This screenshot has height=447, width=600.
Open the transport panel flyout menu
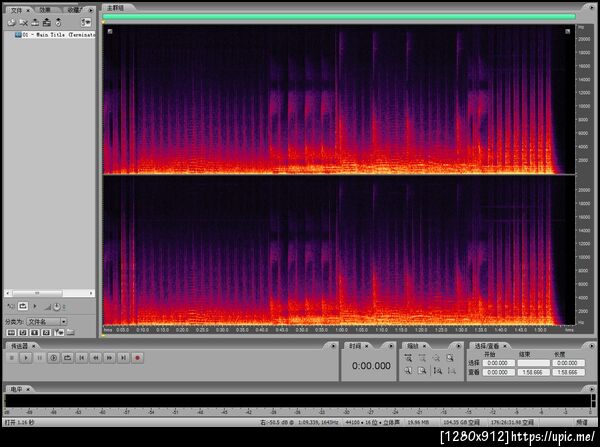(x=333, y=346)
